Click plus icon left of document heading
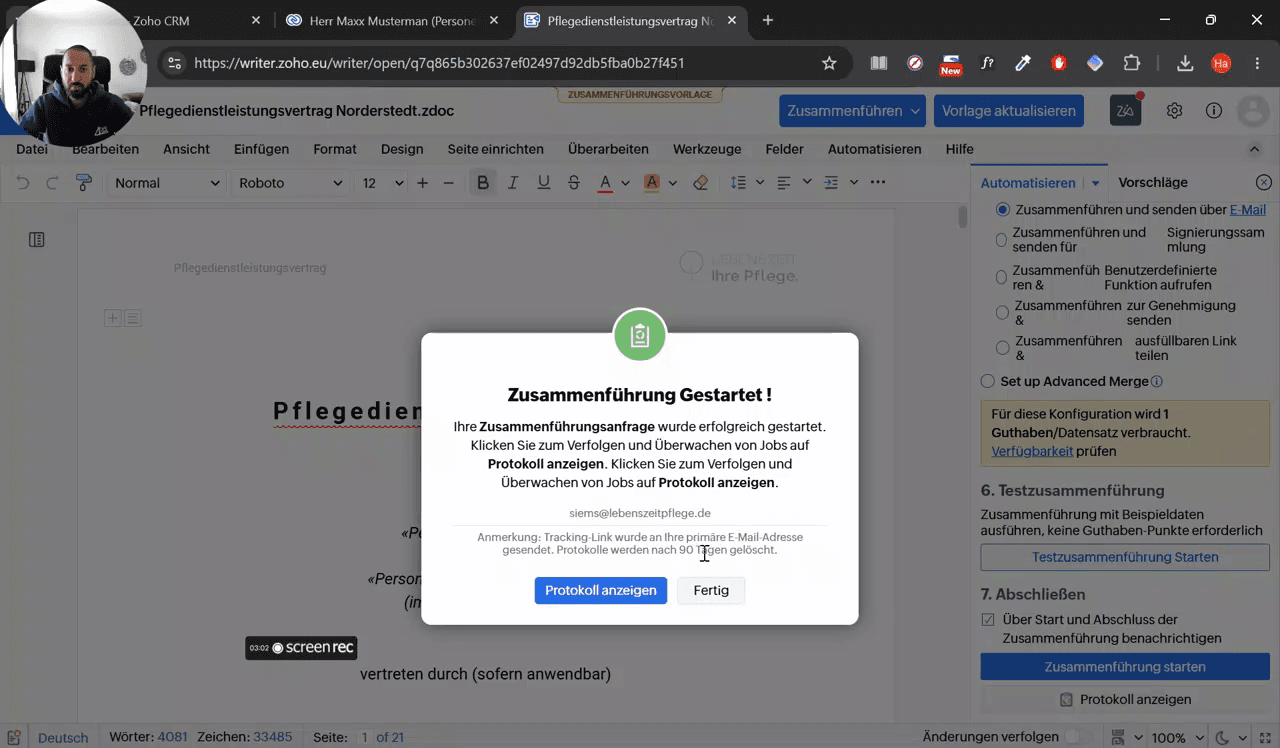This screenshot has width=1280, height=748. coord(113,318)
